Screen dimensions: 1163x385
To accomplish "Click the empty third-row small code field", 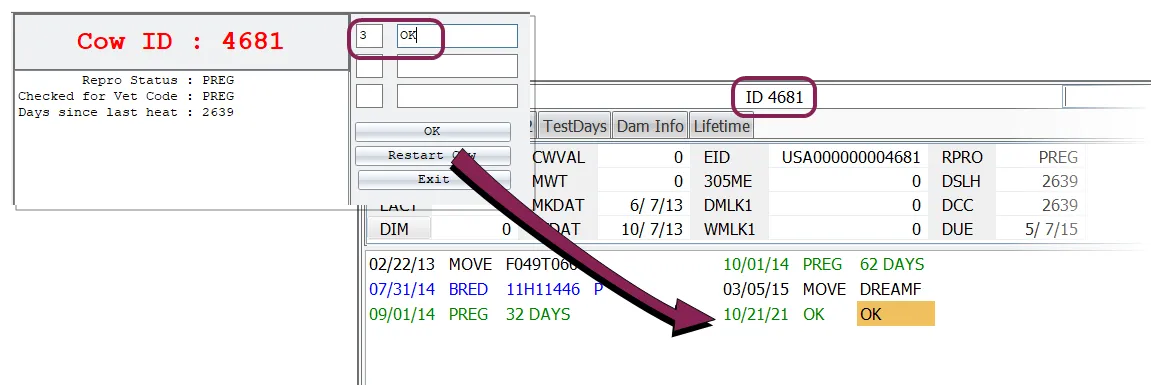I will tap(369, 96).
